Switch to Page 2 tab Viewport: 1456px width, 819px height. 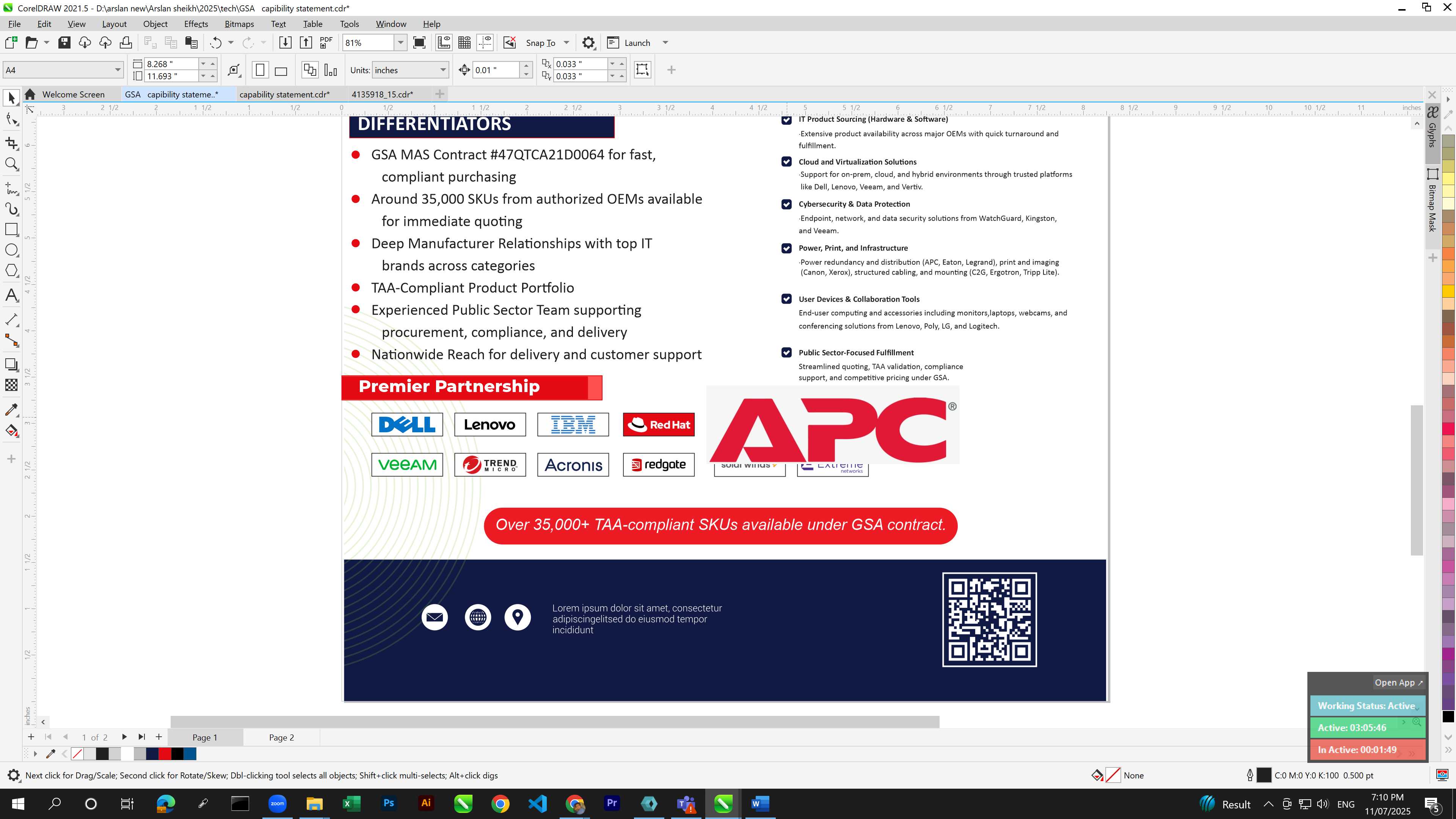coord(281,737)
